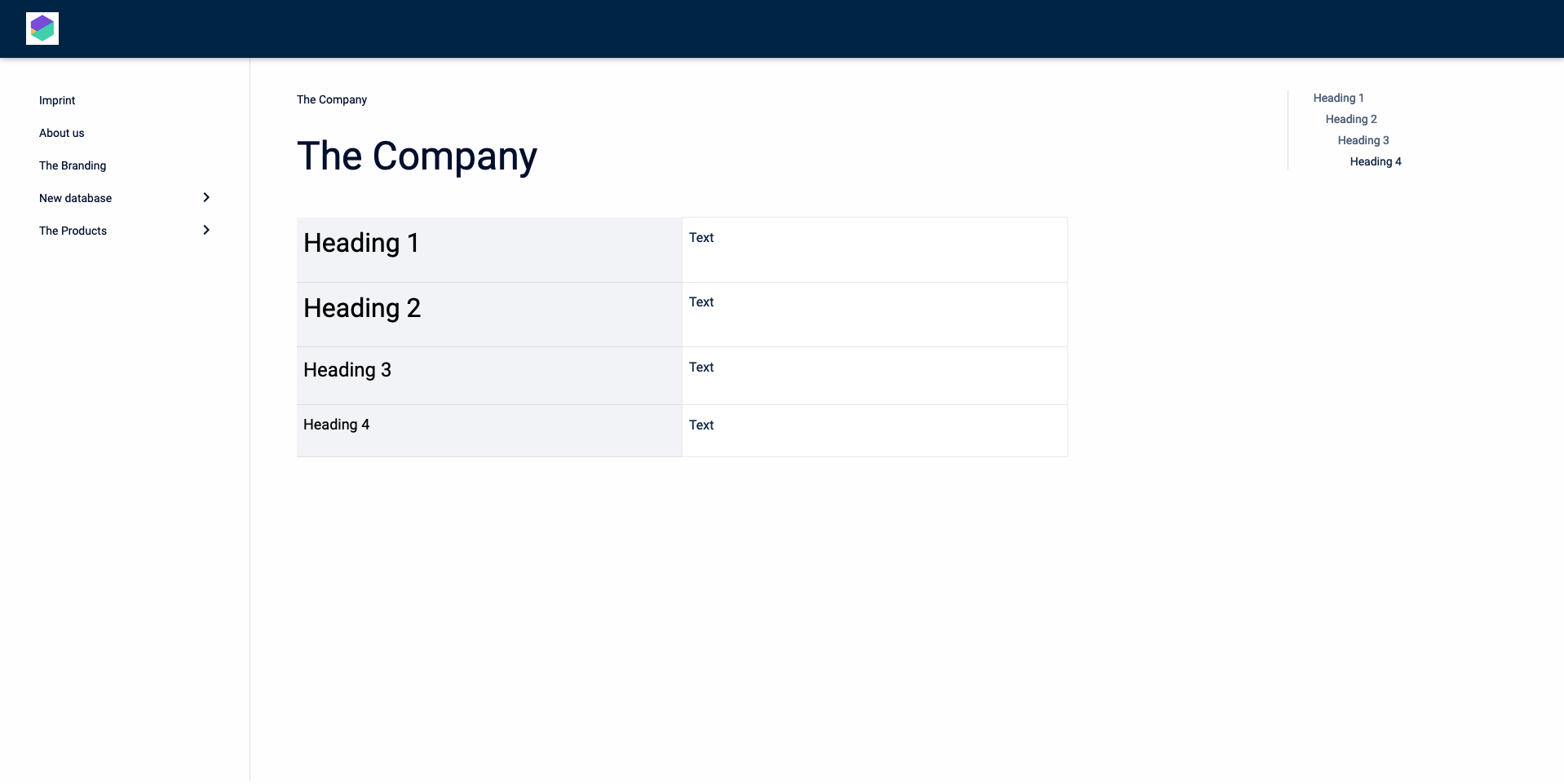This screenshot has width=1564, height=784.
Task: Open The Products sidebar entry
Action: (73, 231)
